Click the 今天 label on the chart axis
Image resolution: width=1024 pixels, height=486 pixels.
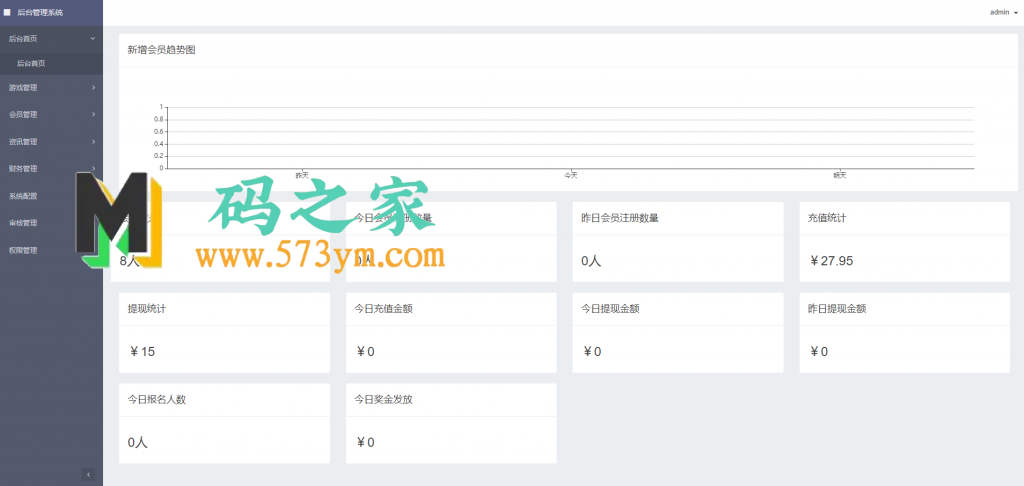(571, 175)
